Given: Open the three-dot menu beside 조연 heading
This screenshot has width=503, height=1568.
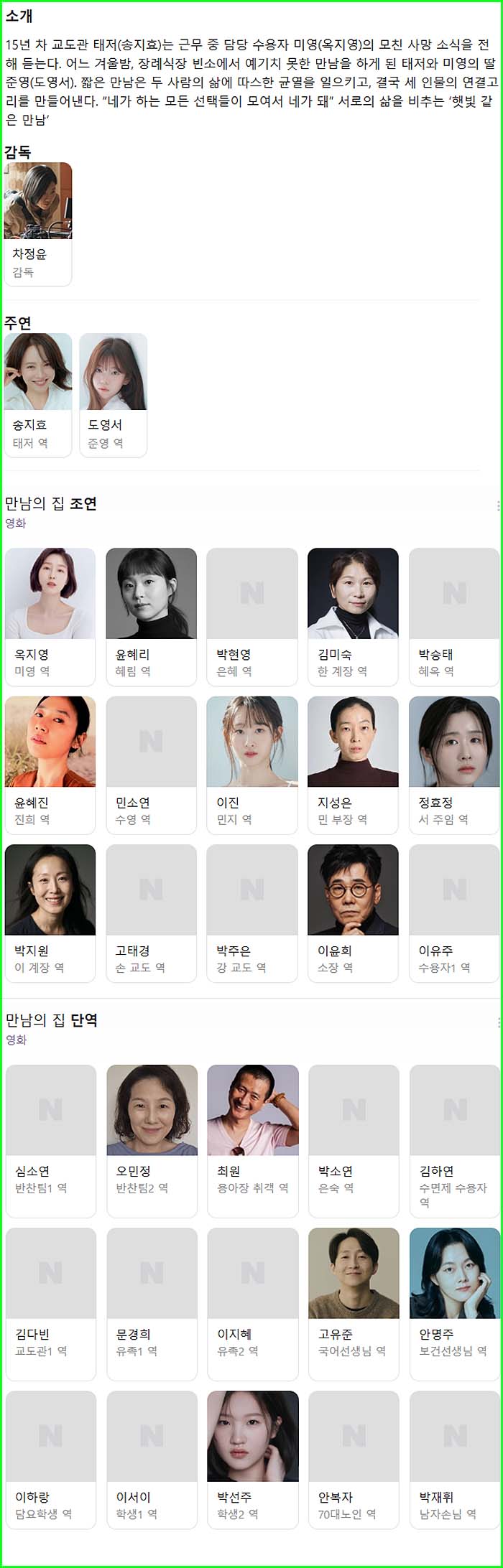Looking at the screenshot, I should pos(498,505).
